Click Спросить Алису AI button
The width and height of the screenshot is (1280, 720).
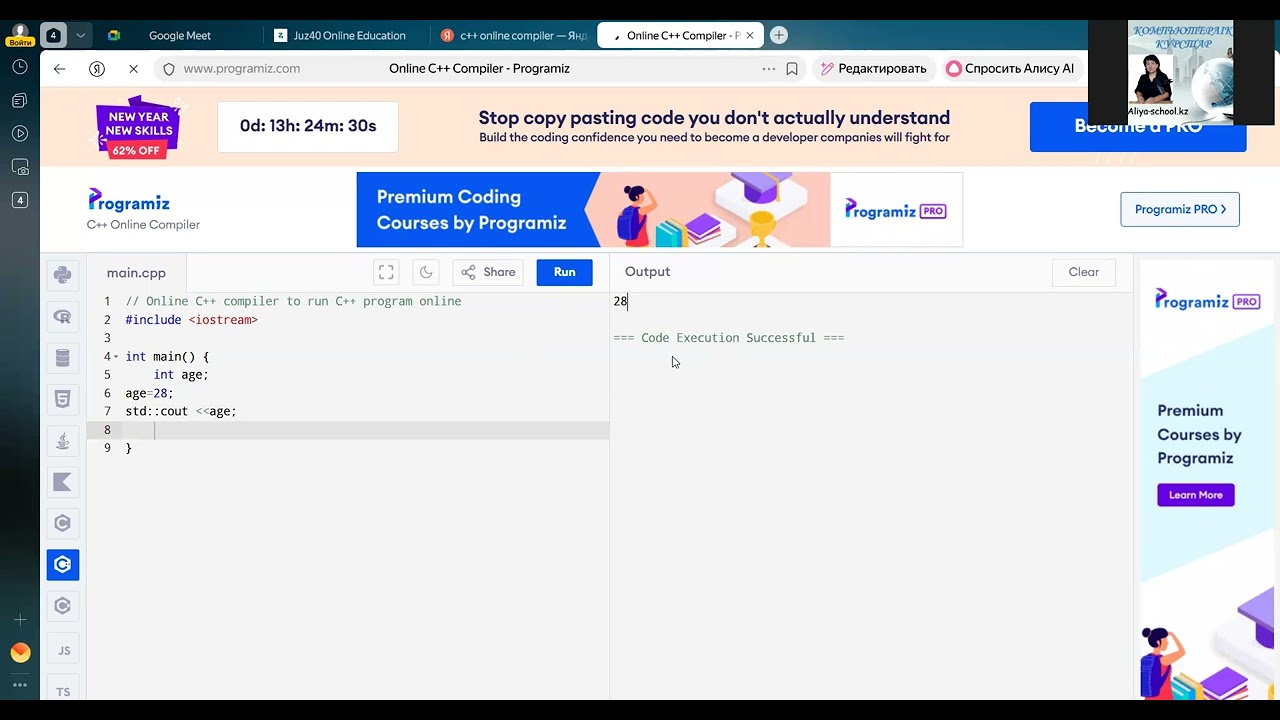pyautogui.click(x=1010, y=69)
